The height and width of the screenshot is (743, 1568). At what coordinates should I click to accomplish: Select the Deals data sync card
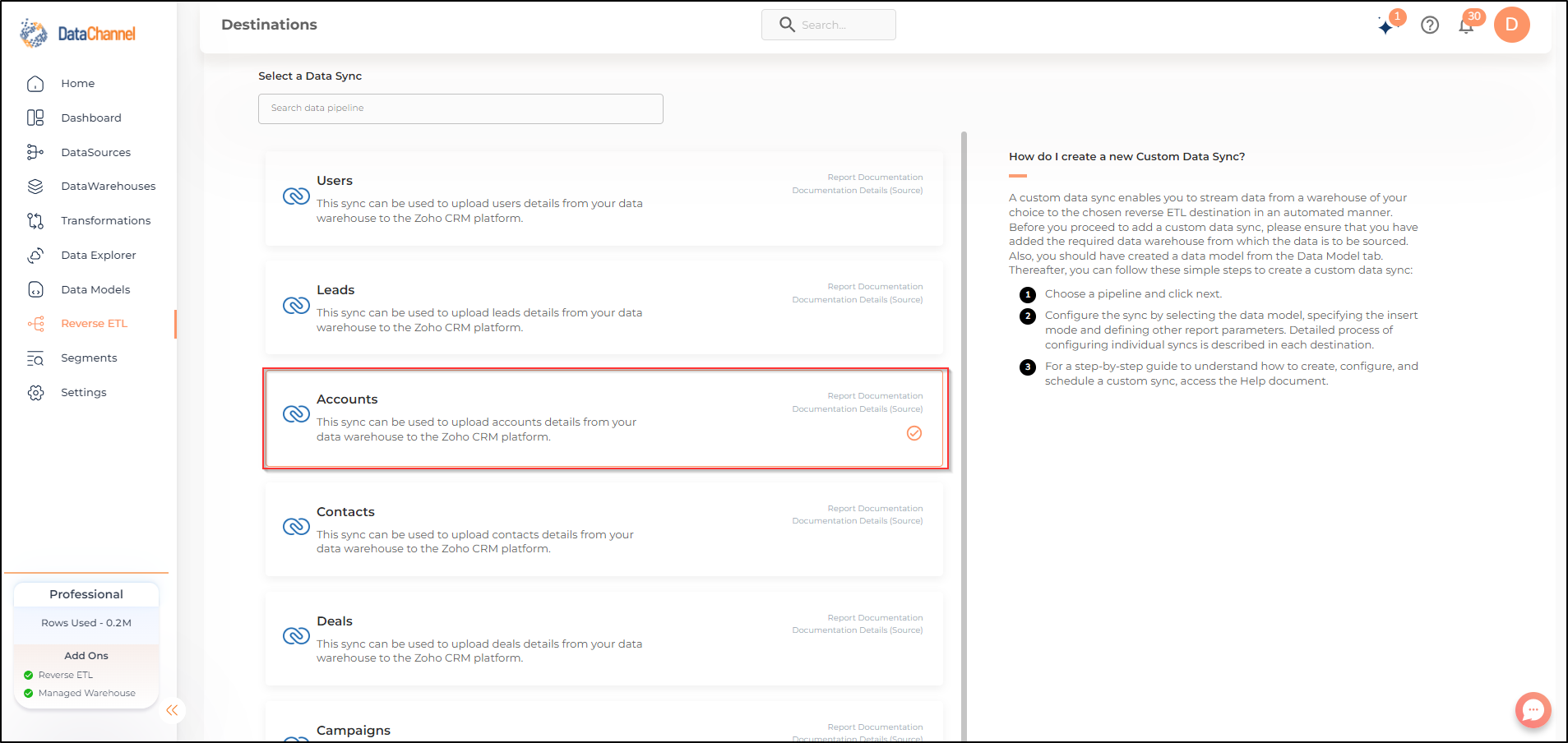[x=604, y=639]
